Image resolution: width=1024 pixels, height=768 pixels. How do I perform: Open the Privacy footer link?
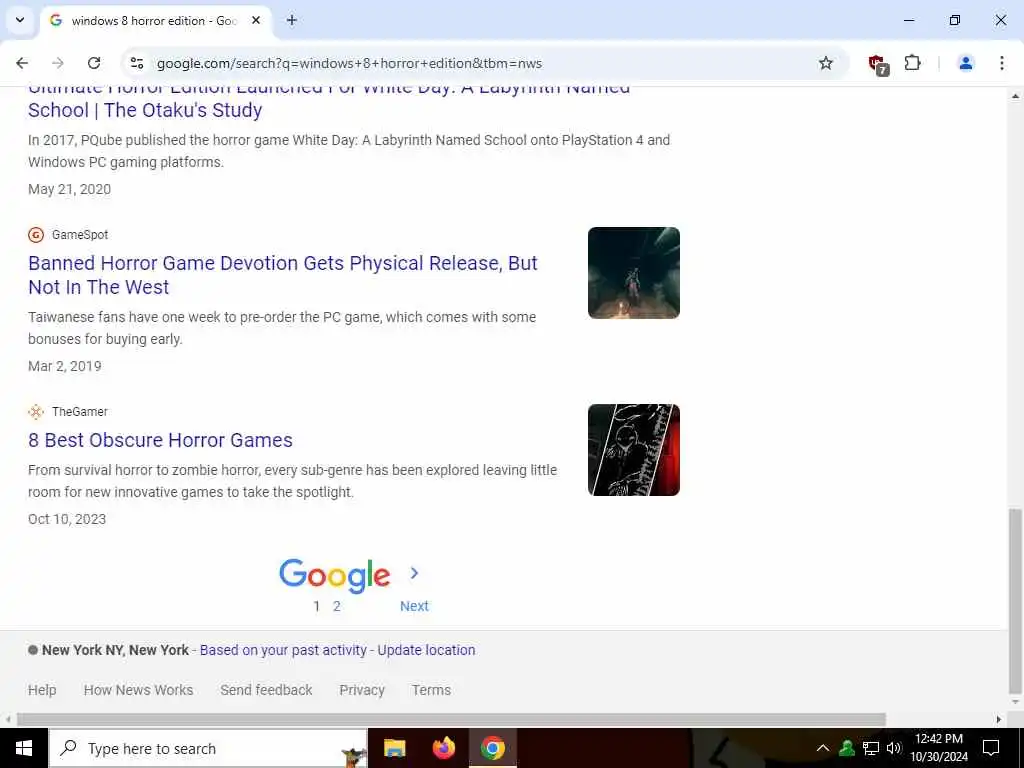pos(362,690)
